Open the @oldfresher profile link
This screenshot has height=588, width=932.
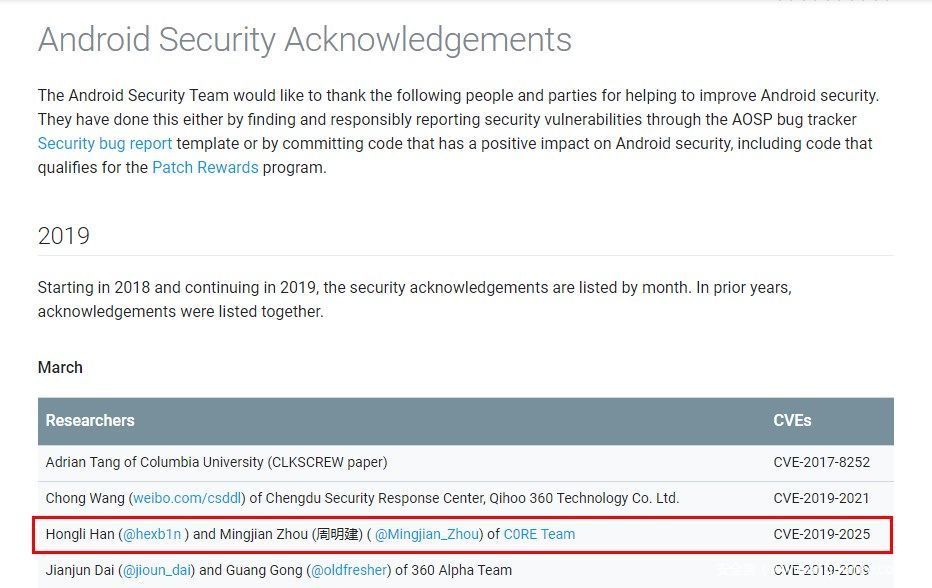349,570
